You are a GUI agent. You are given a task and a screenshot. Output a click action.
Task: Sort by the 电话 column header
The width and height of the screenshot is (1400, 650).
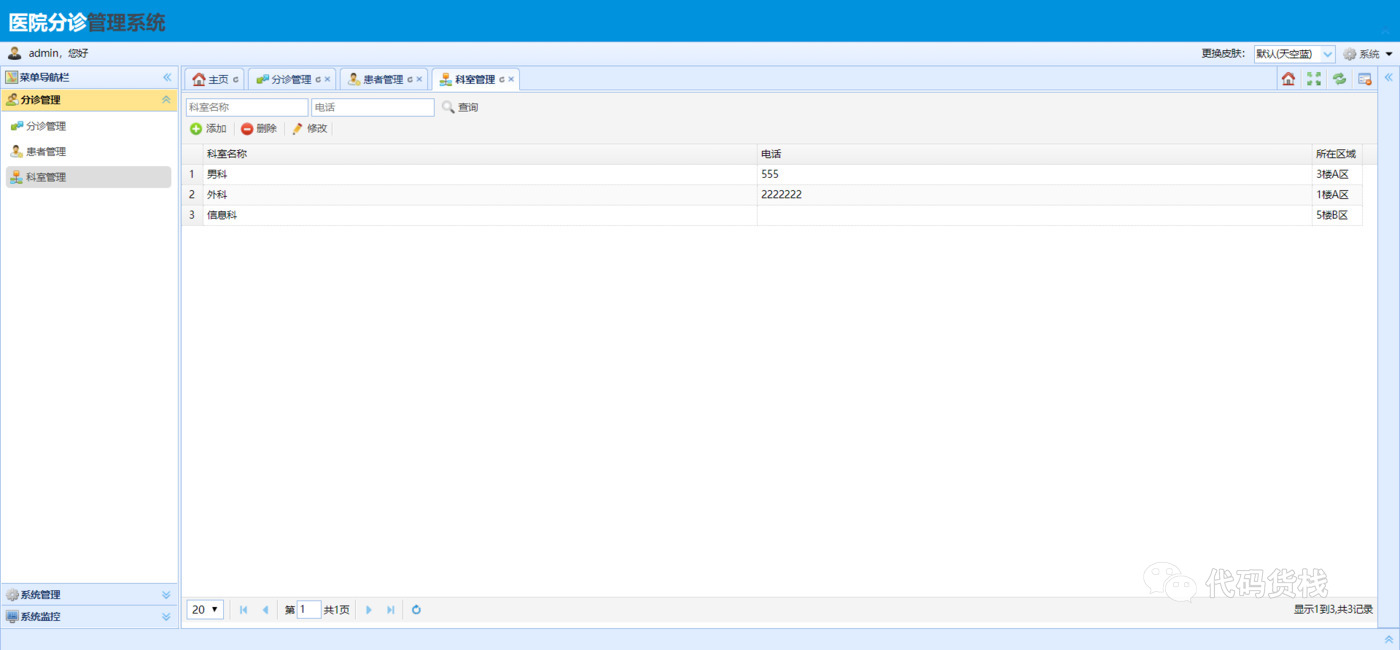click(x=1034, y=154)
